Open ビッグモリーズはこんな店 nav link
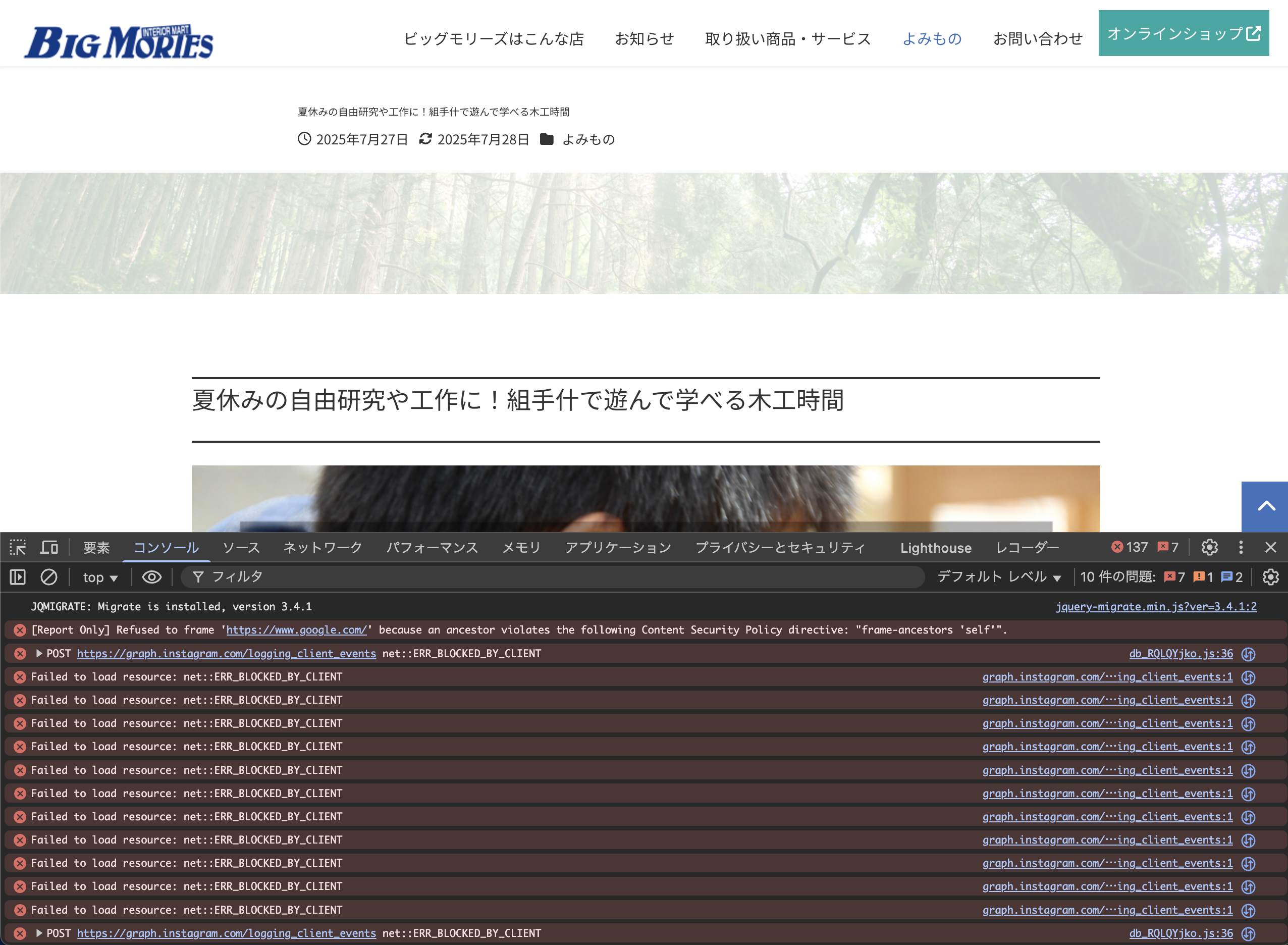This screenshot has width=1288, height=945. [494, 39]
